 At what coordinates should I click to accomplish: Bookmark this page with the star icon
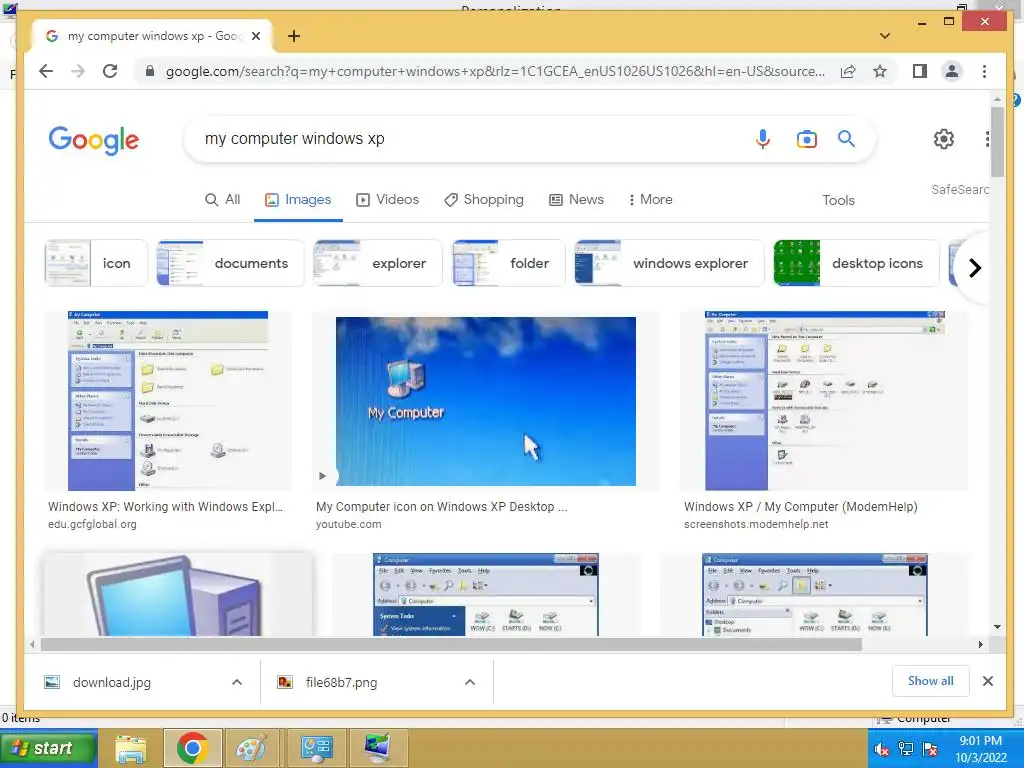pos(880,71)
